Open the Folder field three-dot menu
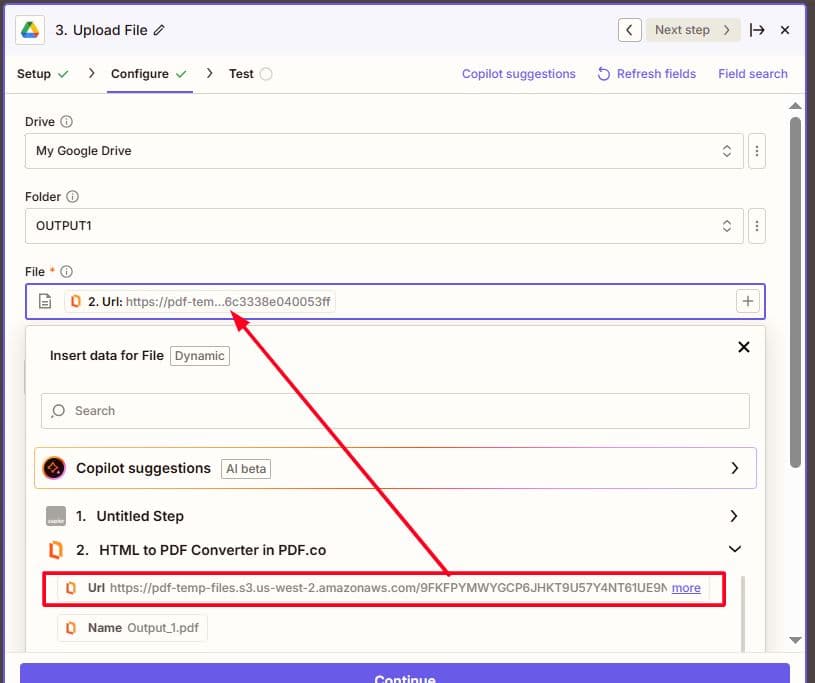The height and width of the screenshot is (683, 815). [757, 226]
